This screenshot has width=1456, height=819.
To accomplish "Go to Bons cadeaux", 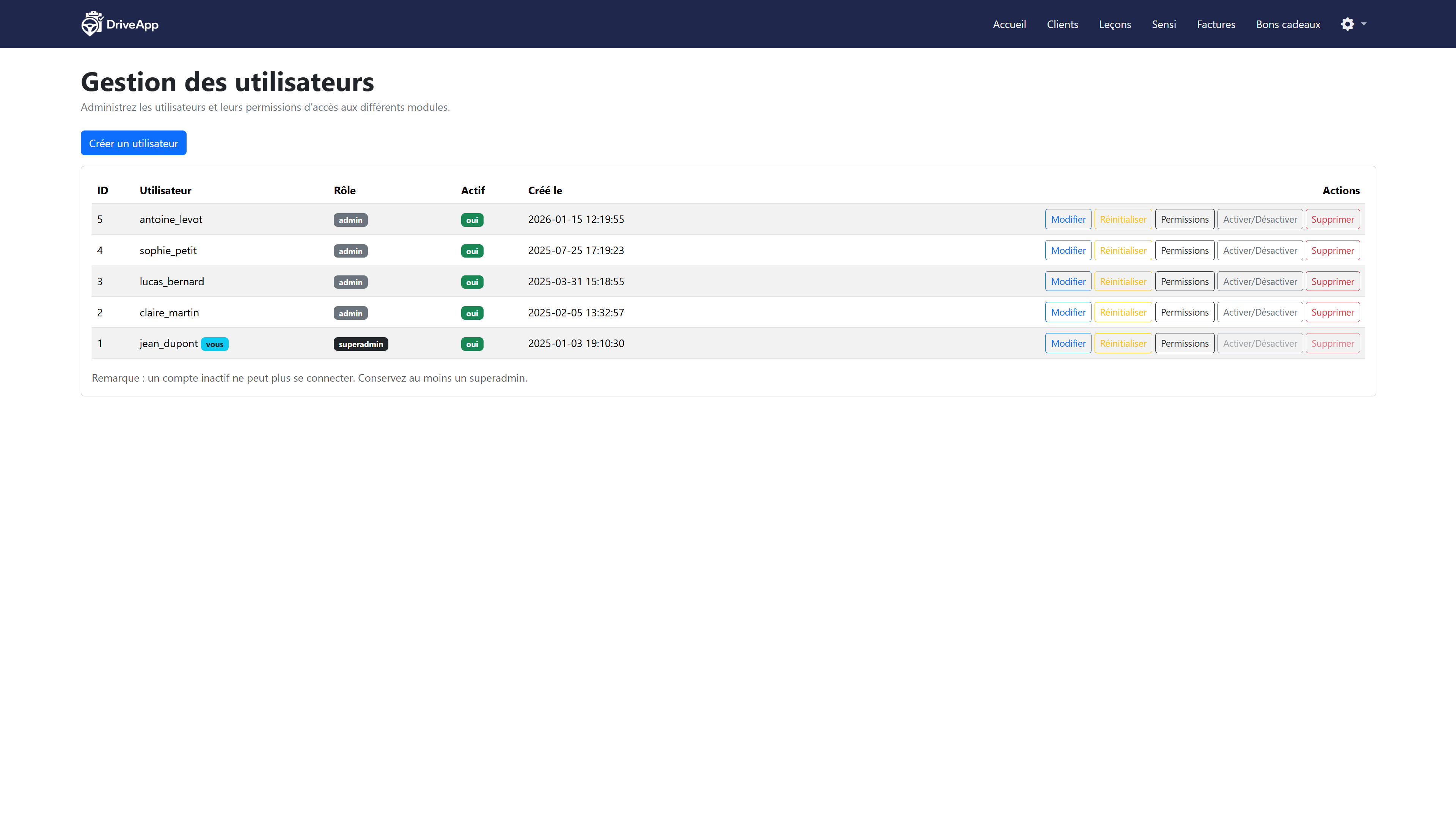I will point(1288,24).
